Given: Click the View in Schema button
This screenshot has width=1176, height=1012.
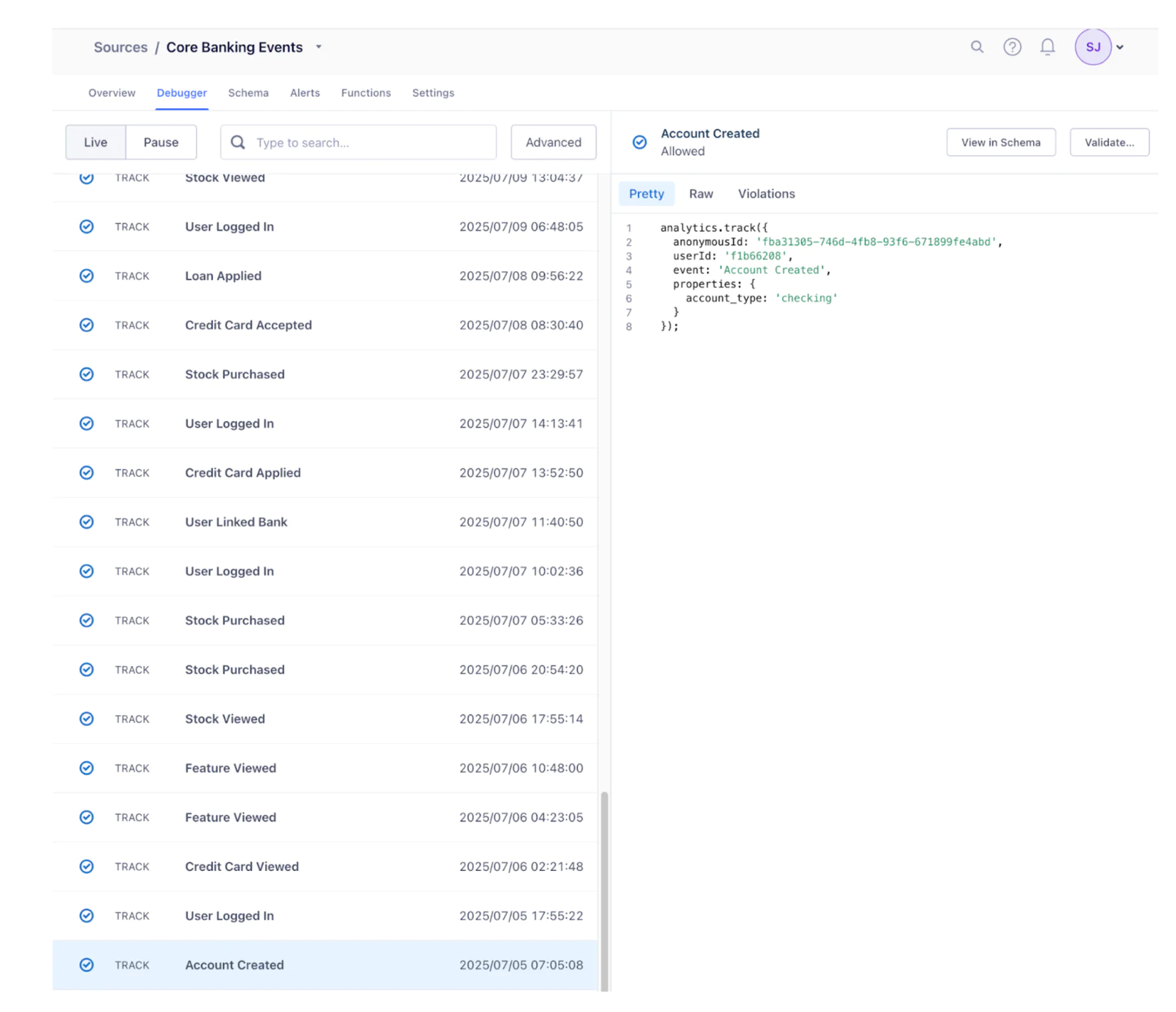Looking at the screenshot, I should (x=1000, y=142).
